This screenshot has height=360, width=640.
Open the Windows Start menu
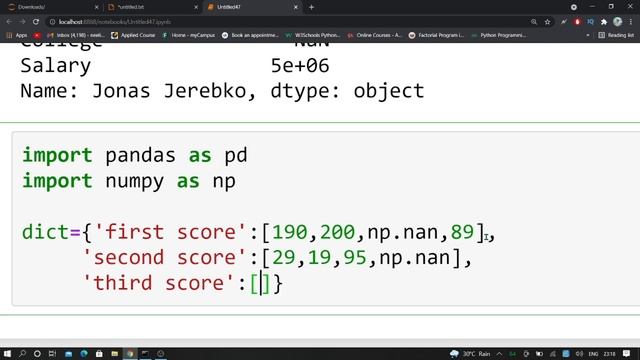(x=7, y=353)
